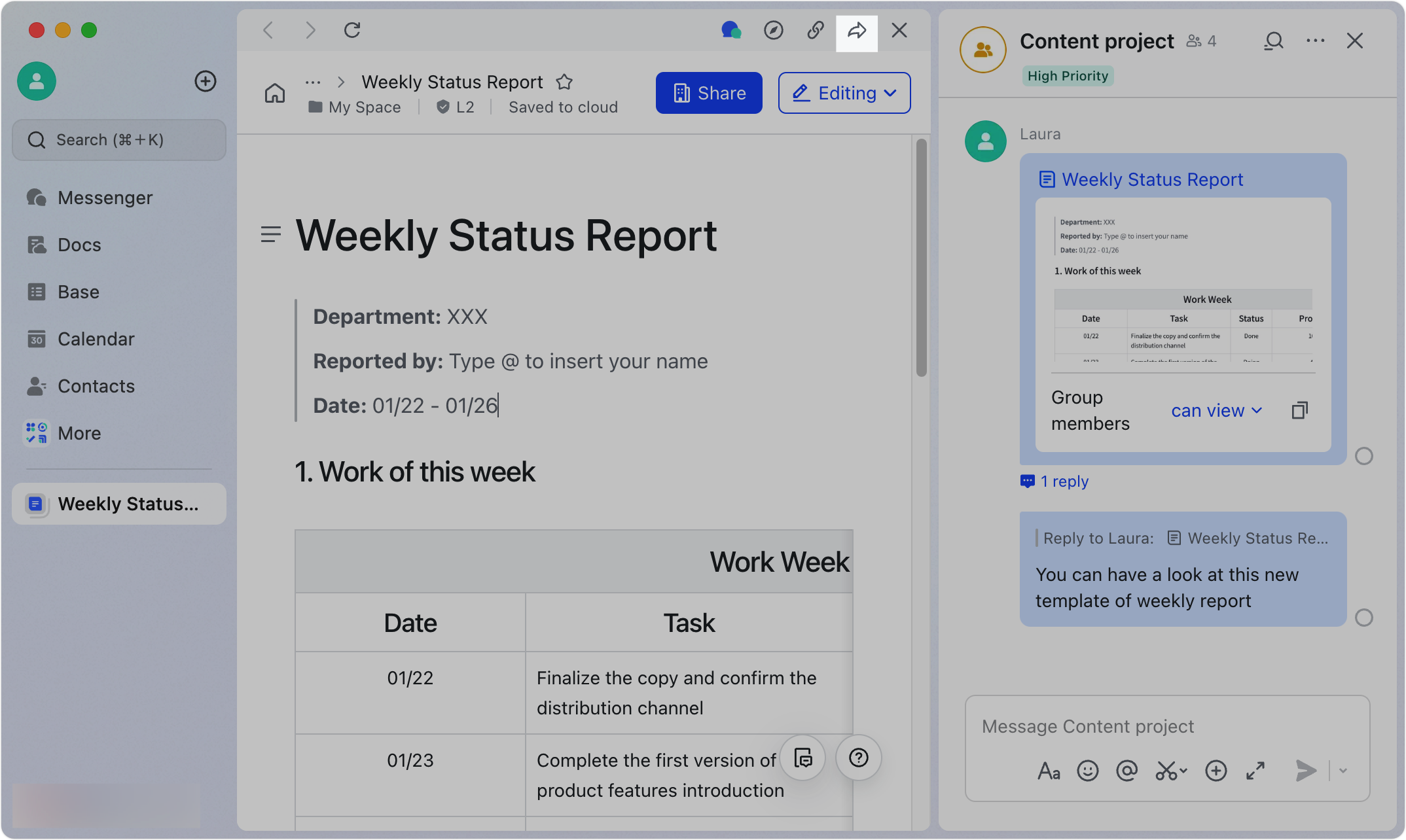Open more options menu in Content project
This screenshot has height=840, width=1406.
(1315, 41)
